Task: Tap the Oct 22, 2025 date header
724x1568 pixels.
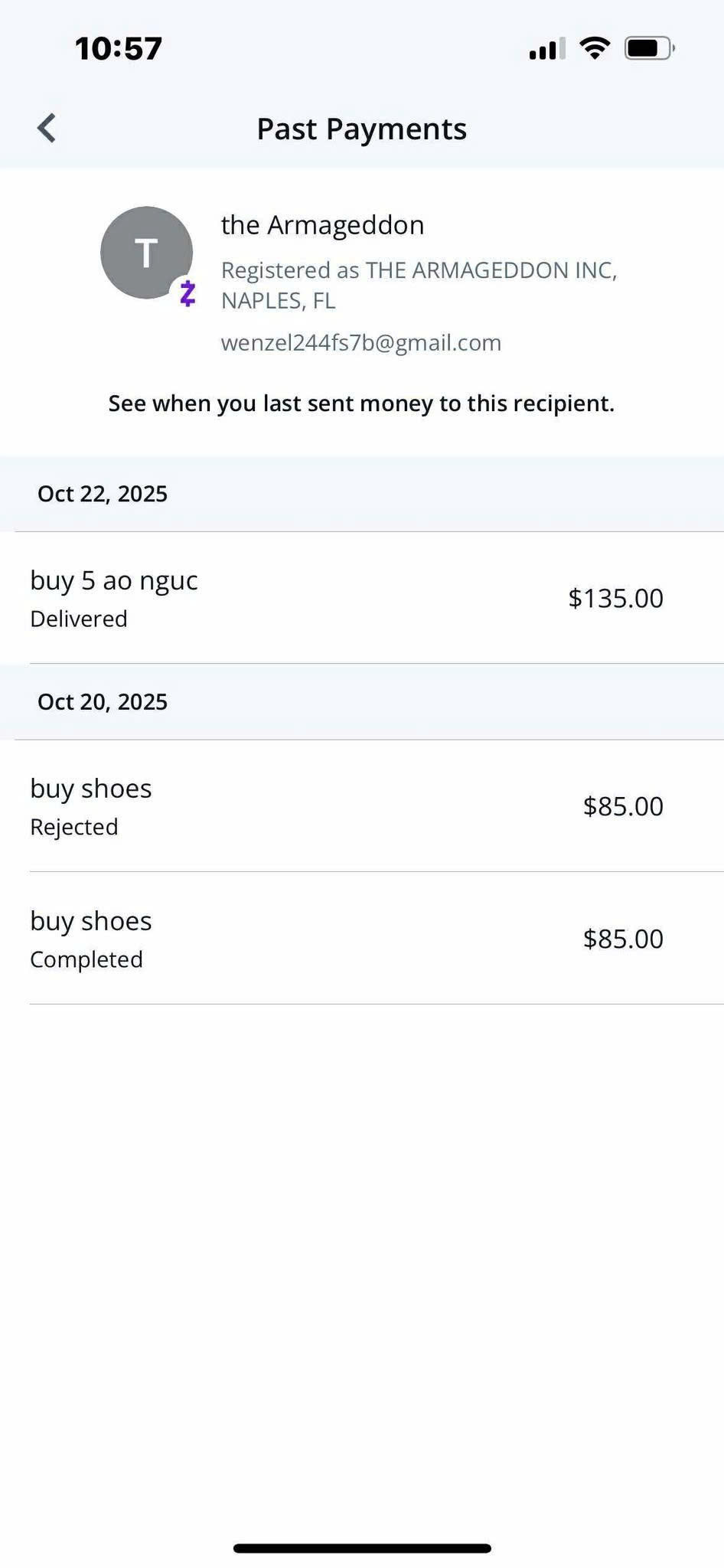Action: 103,494
